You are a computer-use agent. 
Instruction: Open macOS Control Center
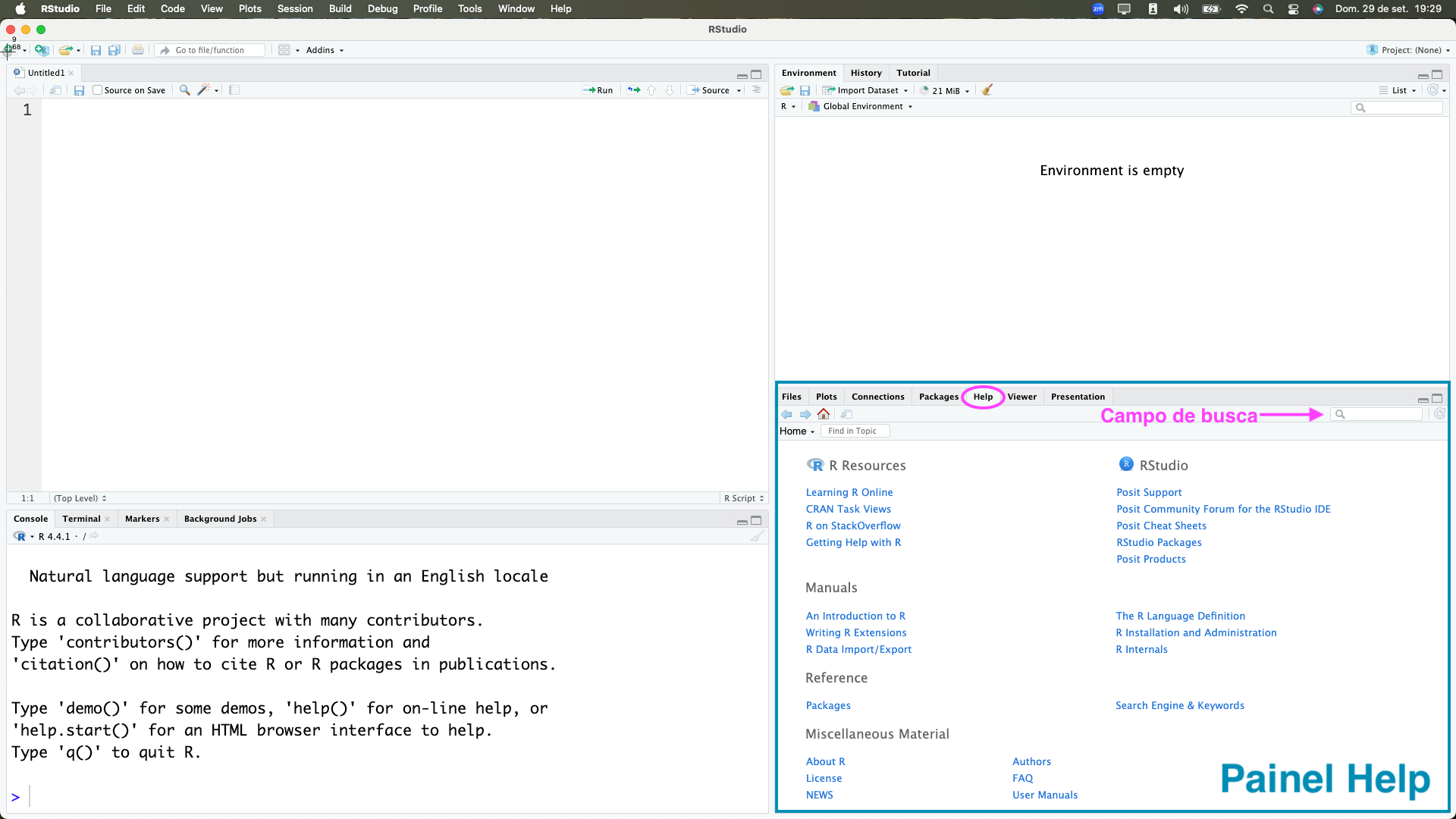tap(1294, 9)
